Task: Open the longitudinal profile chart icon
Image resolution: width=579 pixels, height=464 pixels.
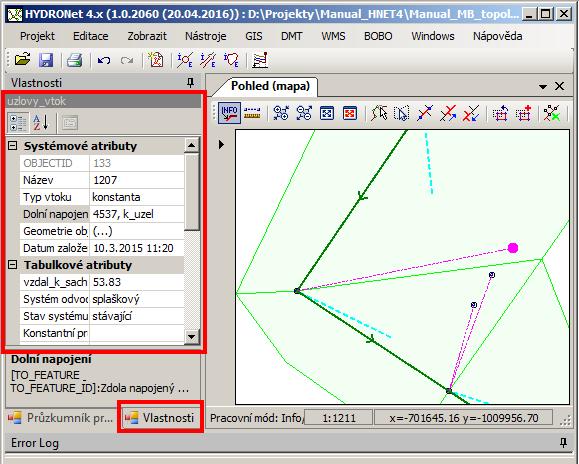Action: pyautogui.click(x=260, y=60)
